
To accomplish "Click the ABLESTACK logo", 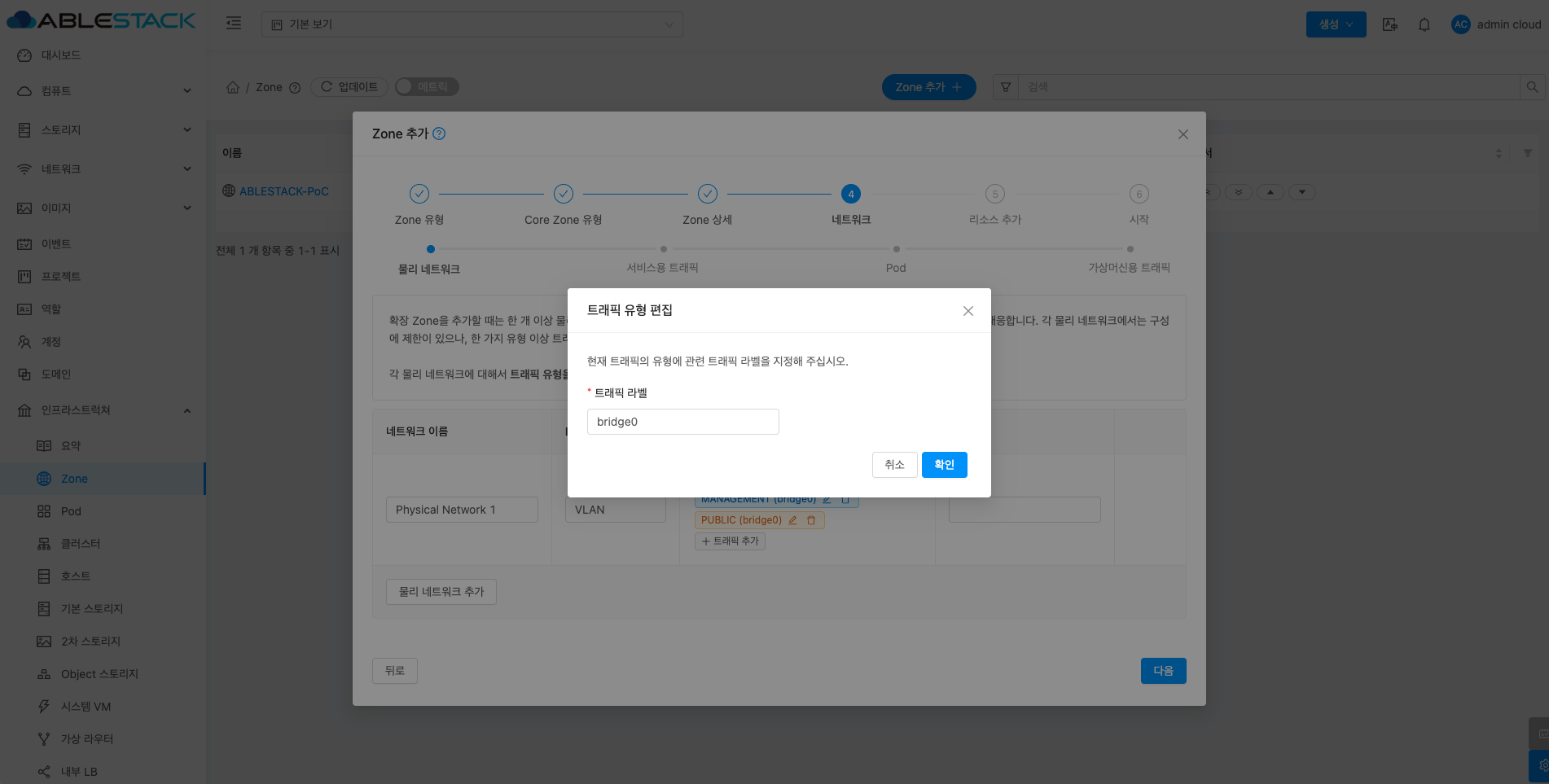I will pos(102,20).
